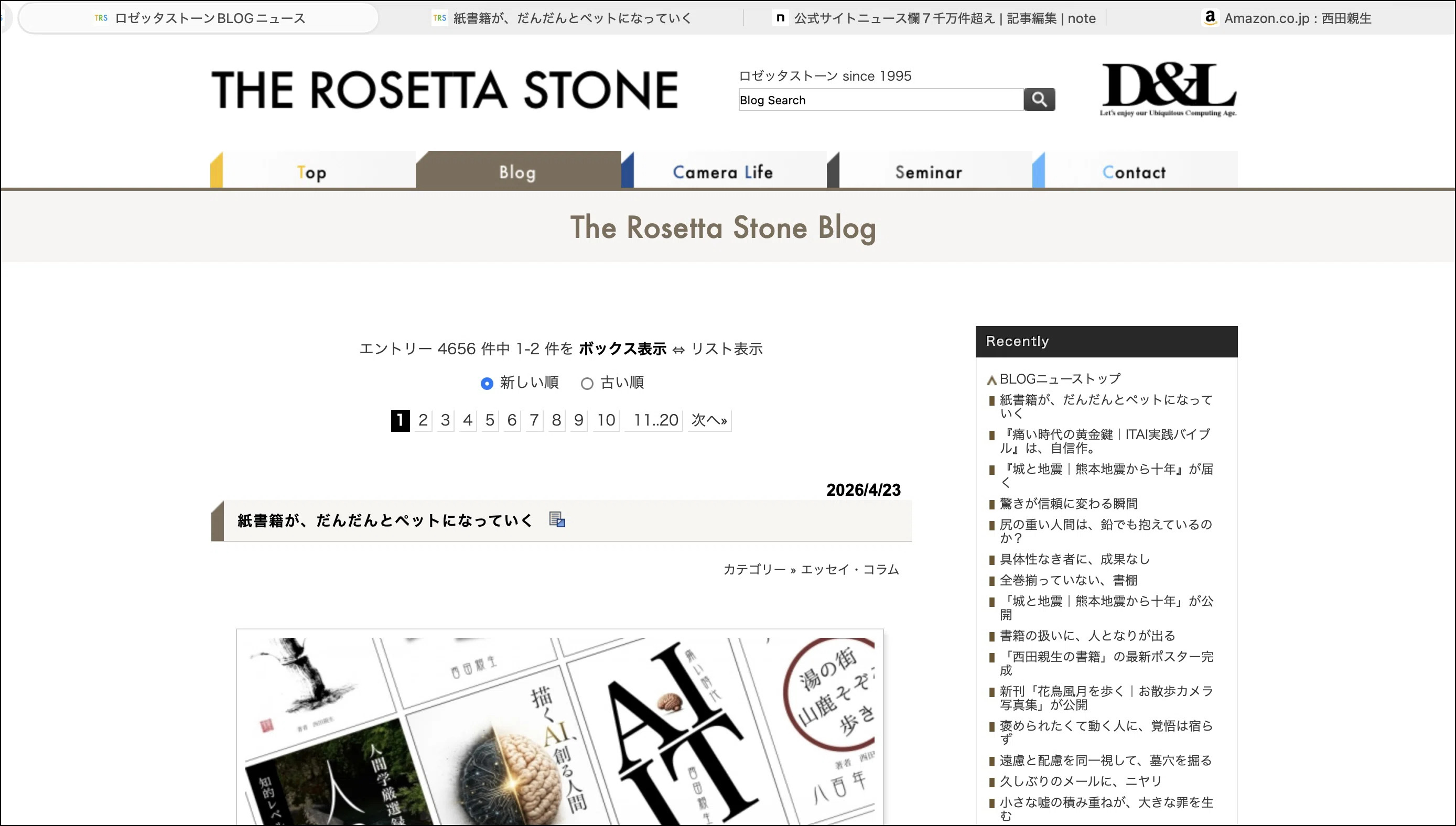Open sidebar link 『城と地震｜熊本地震から十年』が届く
The height and width of the screenshot is (826, 1456).
1106,475
